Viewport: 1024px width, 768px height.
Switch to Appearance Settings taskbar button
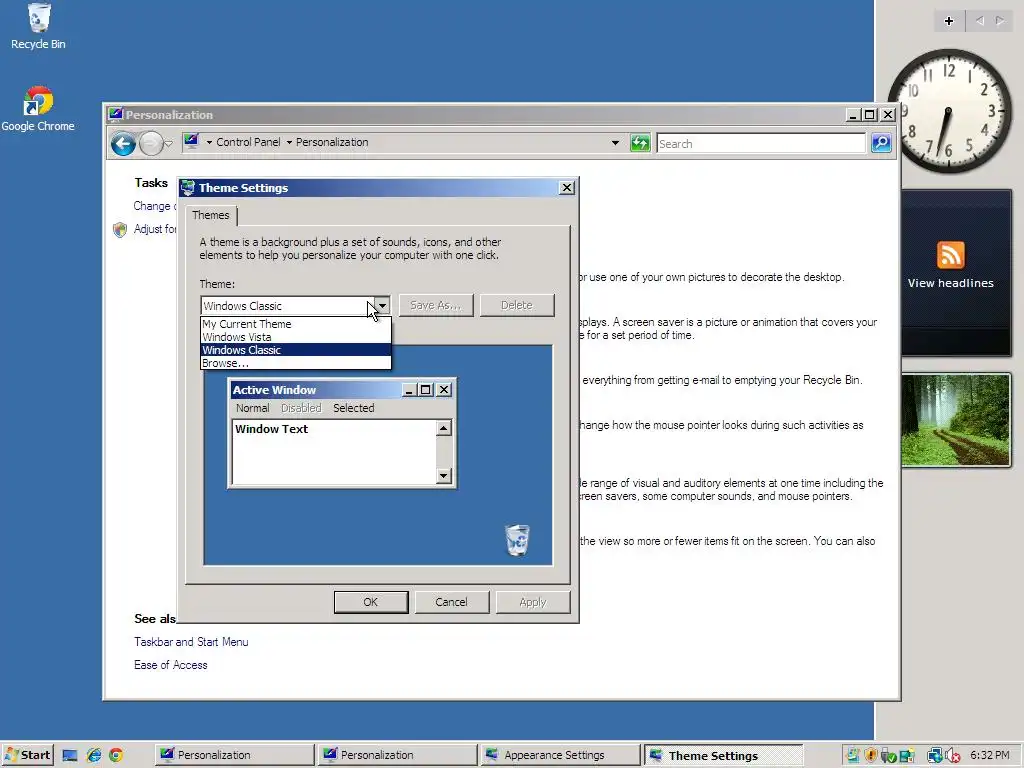click(559, 755)
